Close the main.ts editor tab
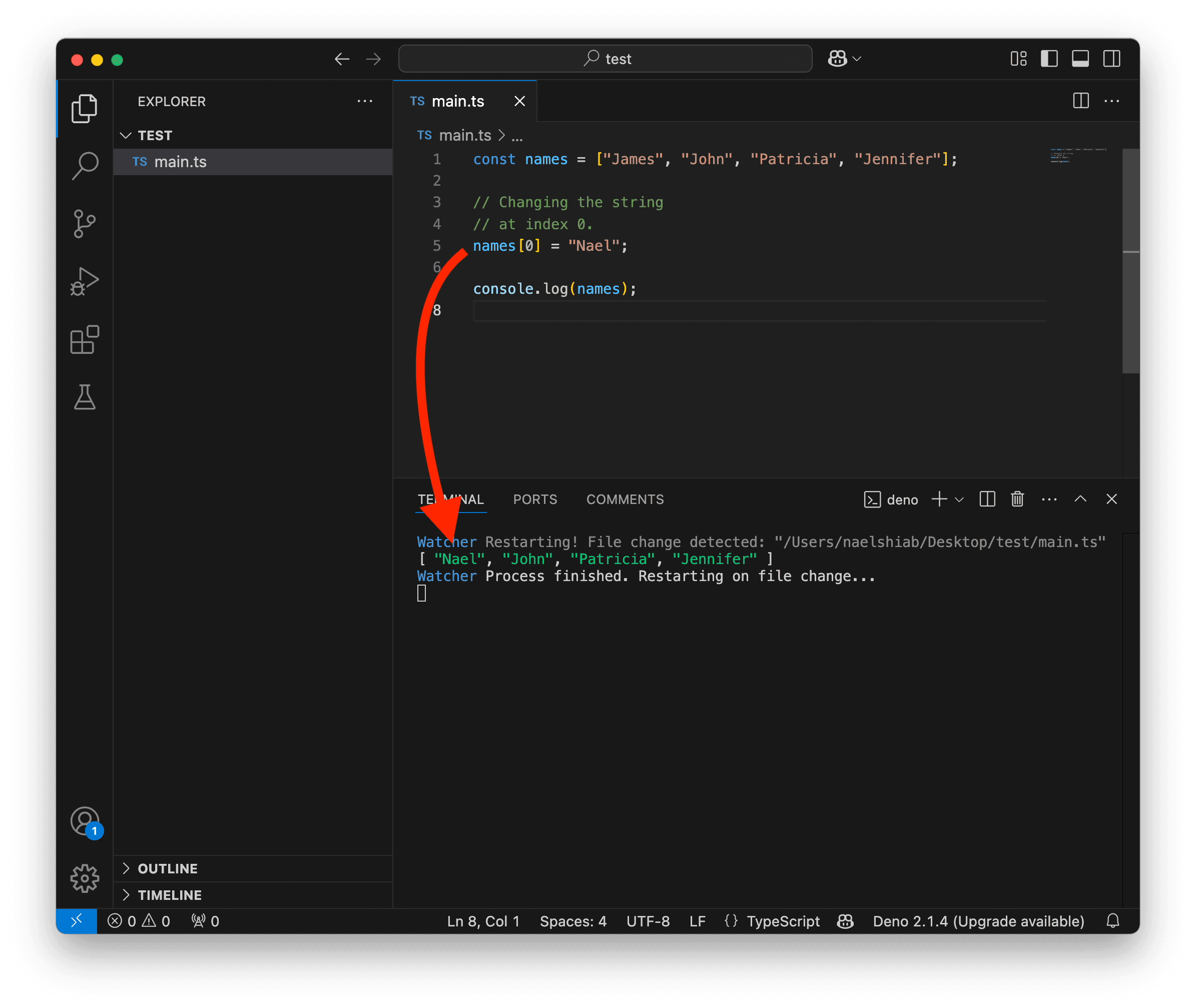1196x1008 pixels. 519,101
